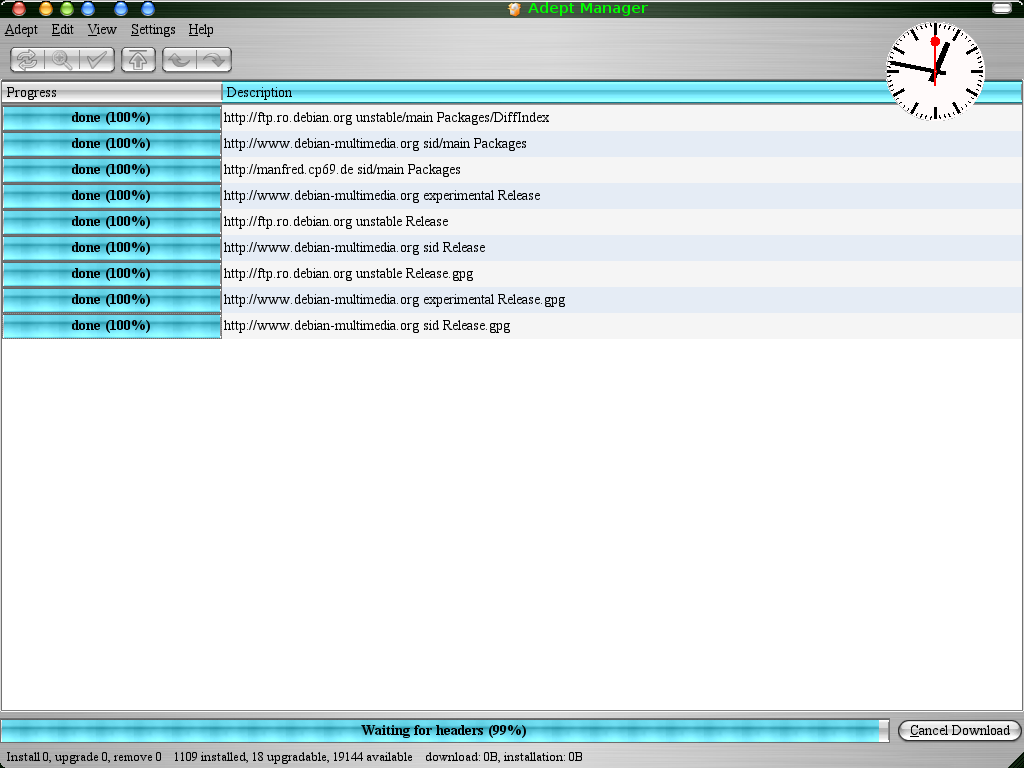
Task: Open the Help menu
Action: click(x=201, y=29)
